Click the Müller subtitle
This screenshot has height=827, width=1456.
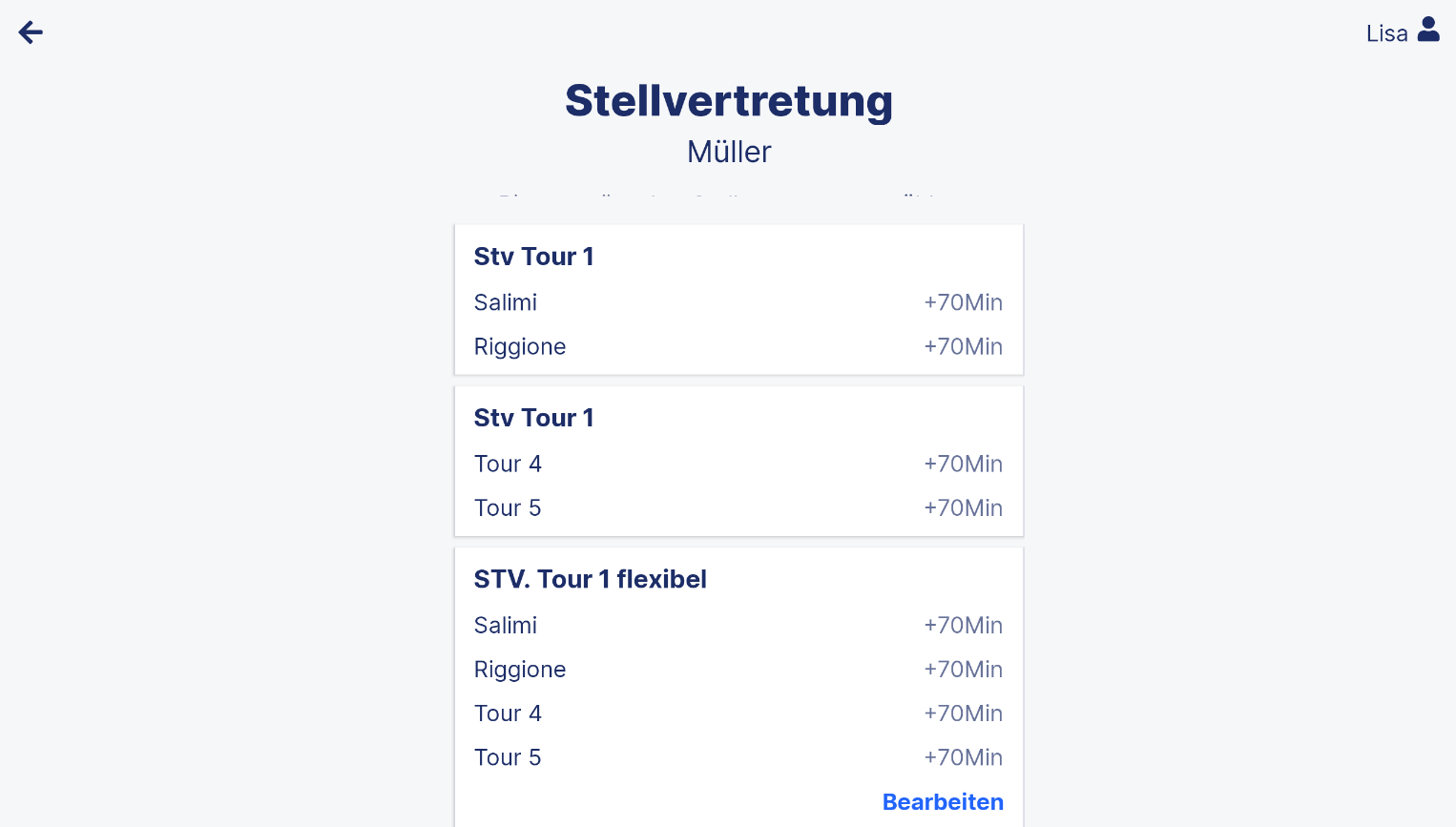pos(729,152)
